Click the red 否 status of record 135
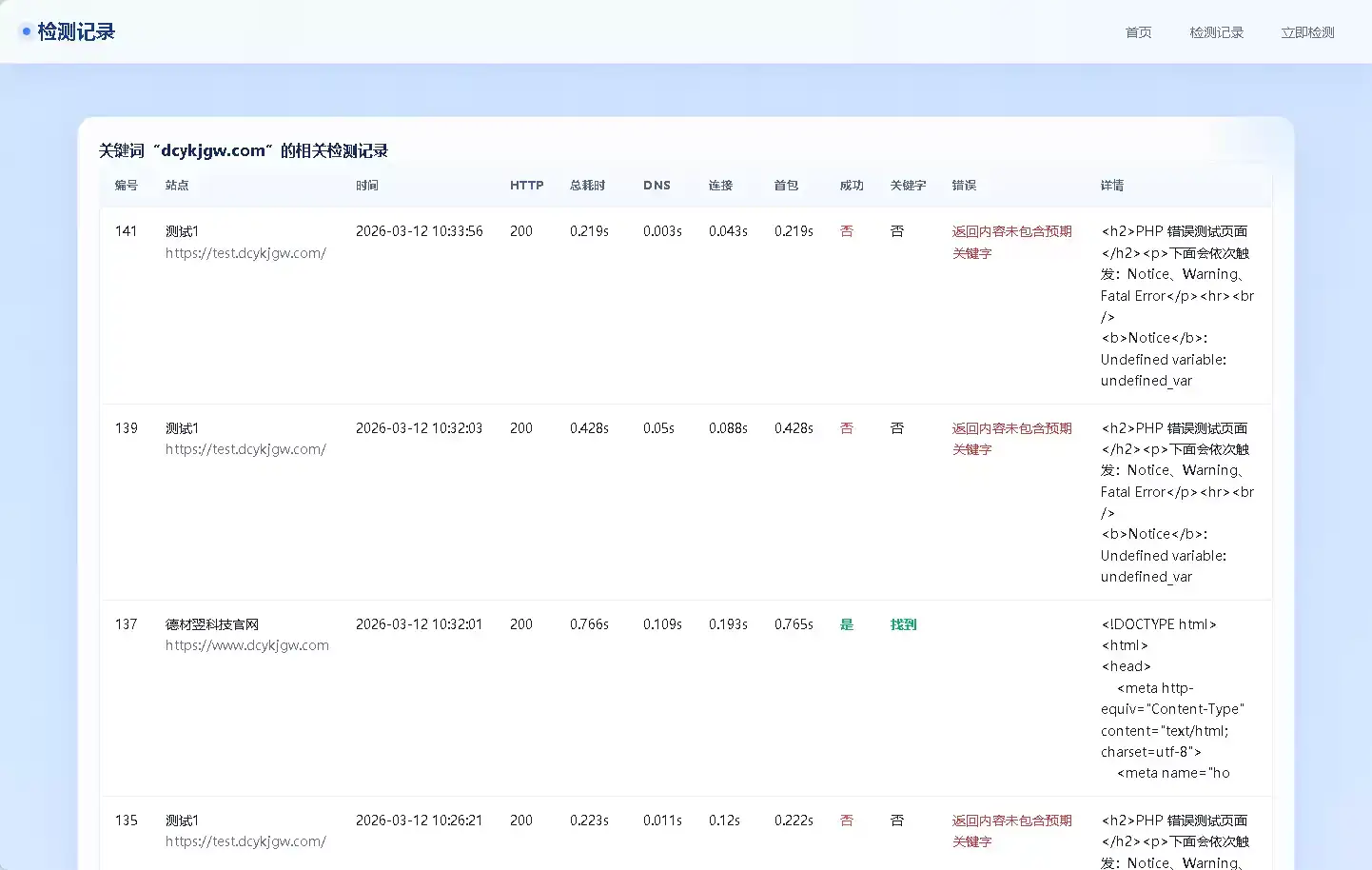Viewport: 1372px width, 870px height. [x=847, y=820]
